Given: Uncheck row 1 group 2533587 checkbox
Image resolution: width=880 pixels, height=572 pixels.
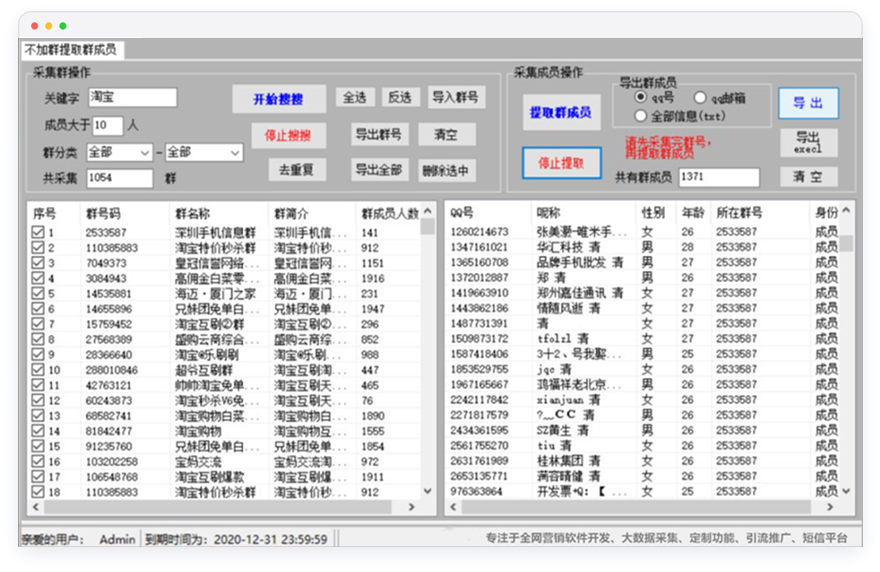Looking at the screenshot, I should tap(38, 233).
